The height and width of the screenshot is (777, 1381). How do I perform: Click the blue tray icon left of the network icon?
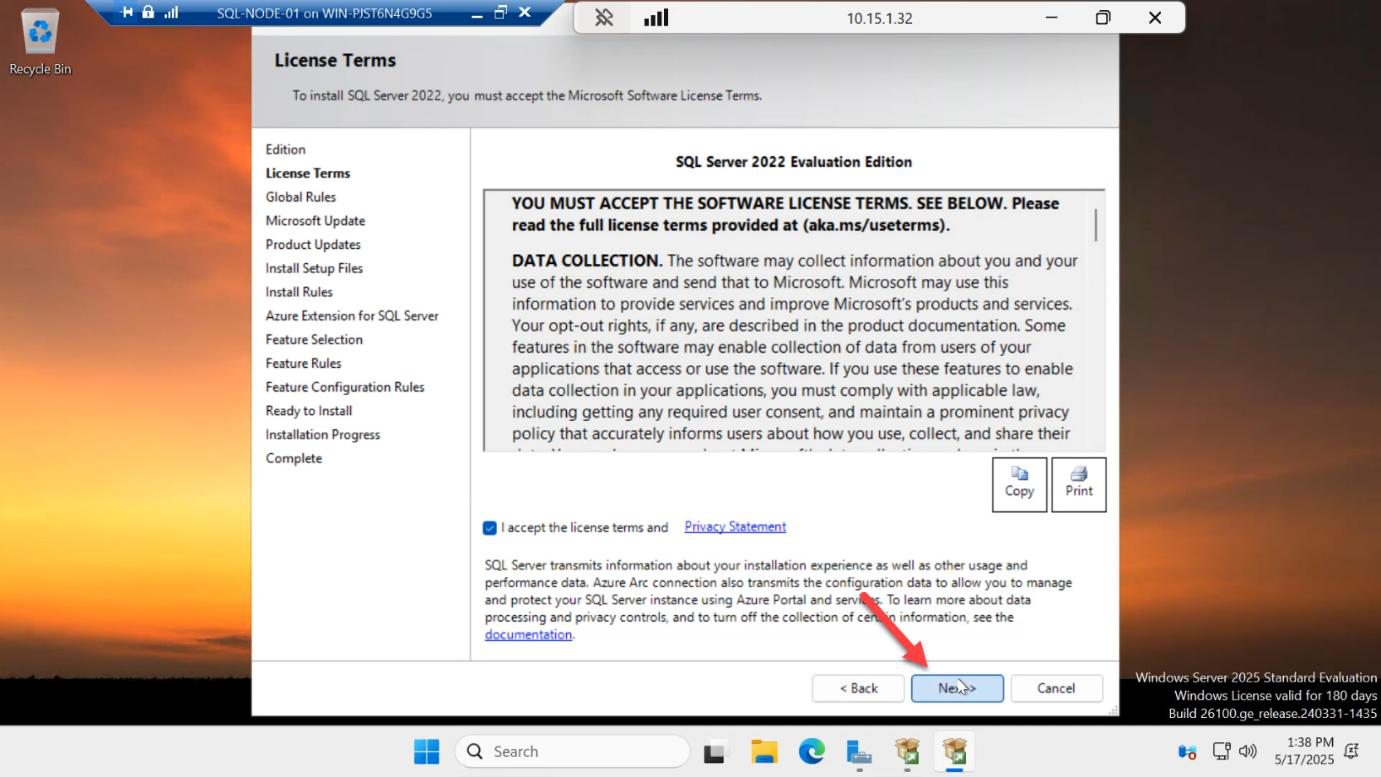click(1187, 751)
